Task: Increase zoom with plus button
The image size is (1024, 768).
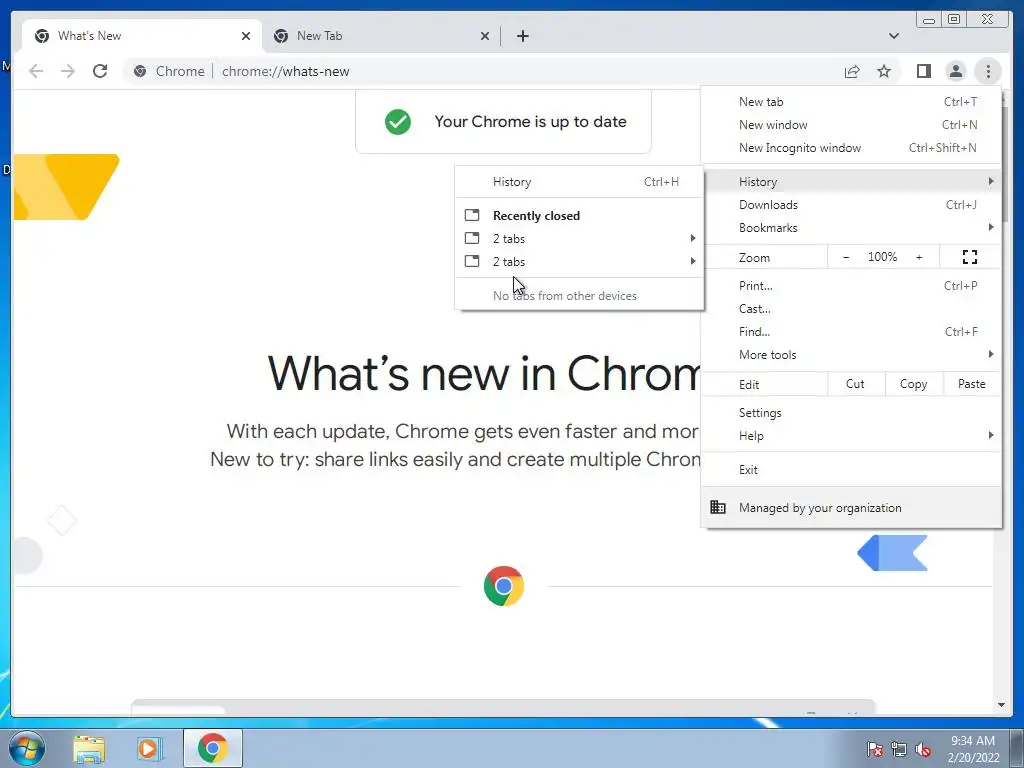Action: coord(919,257)
